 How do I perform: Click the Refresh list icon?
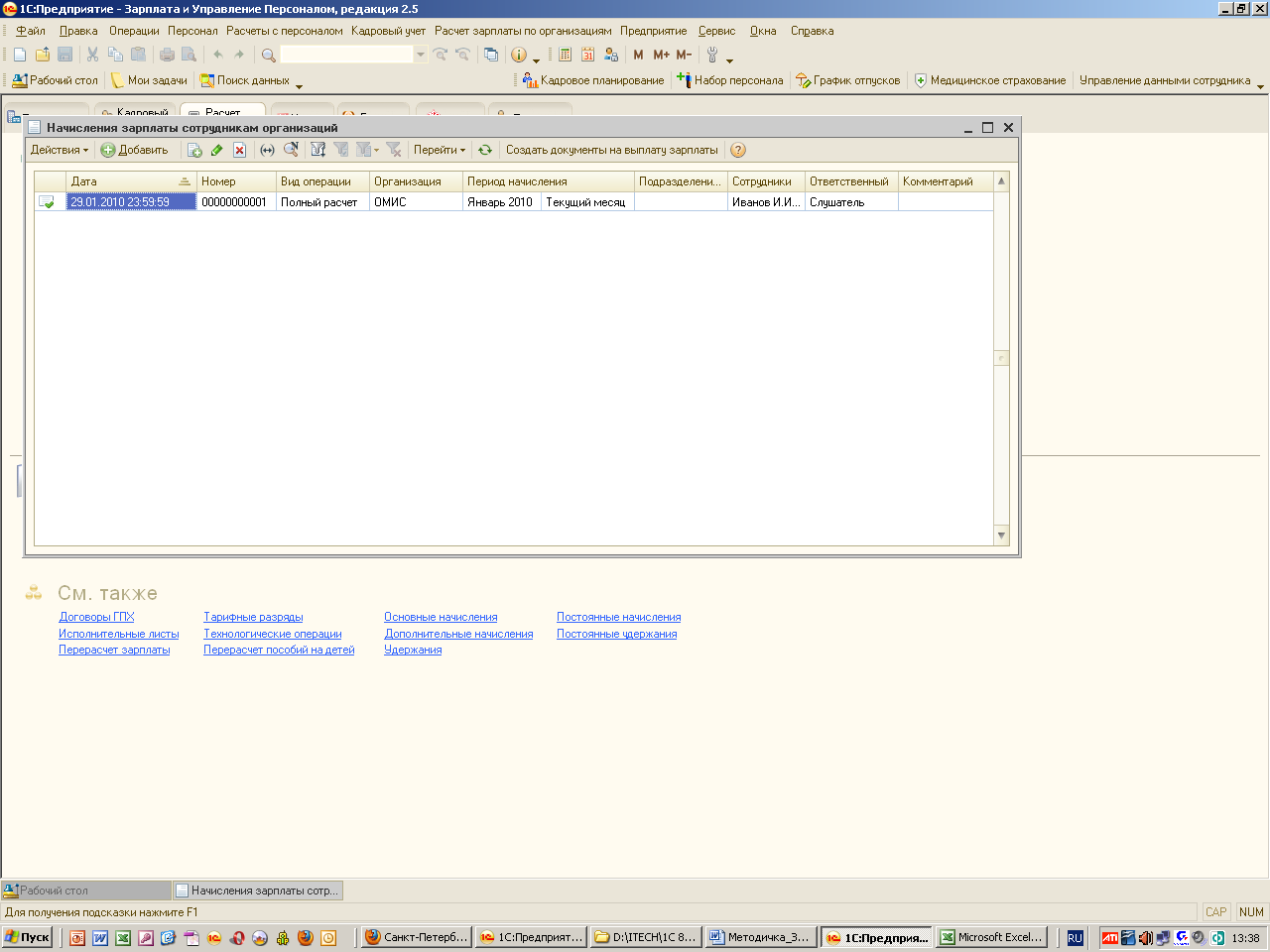point(484,150)
